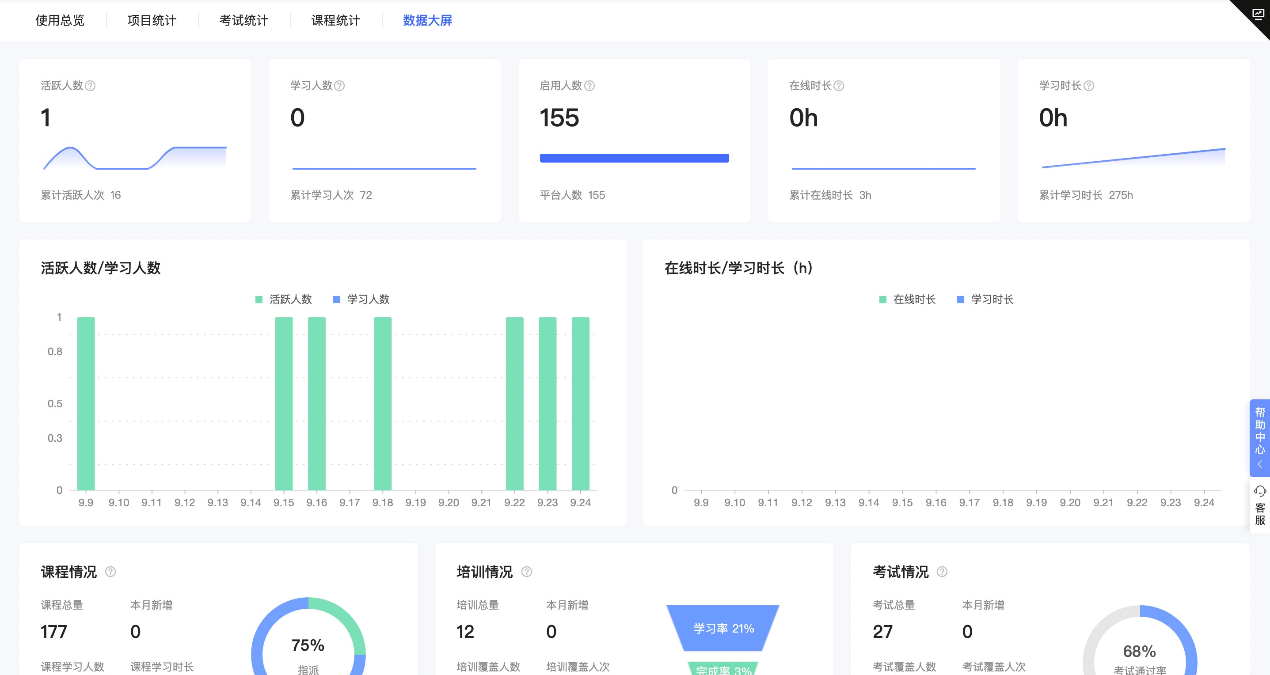Open help icon next to 课程情况
The width and height of the screenshot is (1270, 675).
click(110, 572)
